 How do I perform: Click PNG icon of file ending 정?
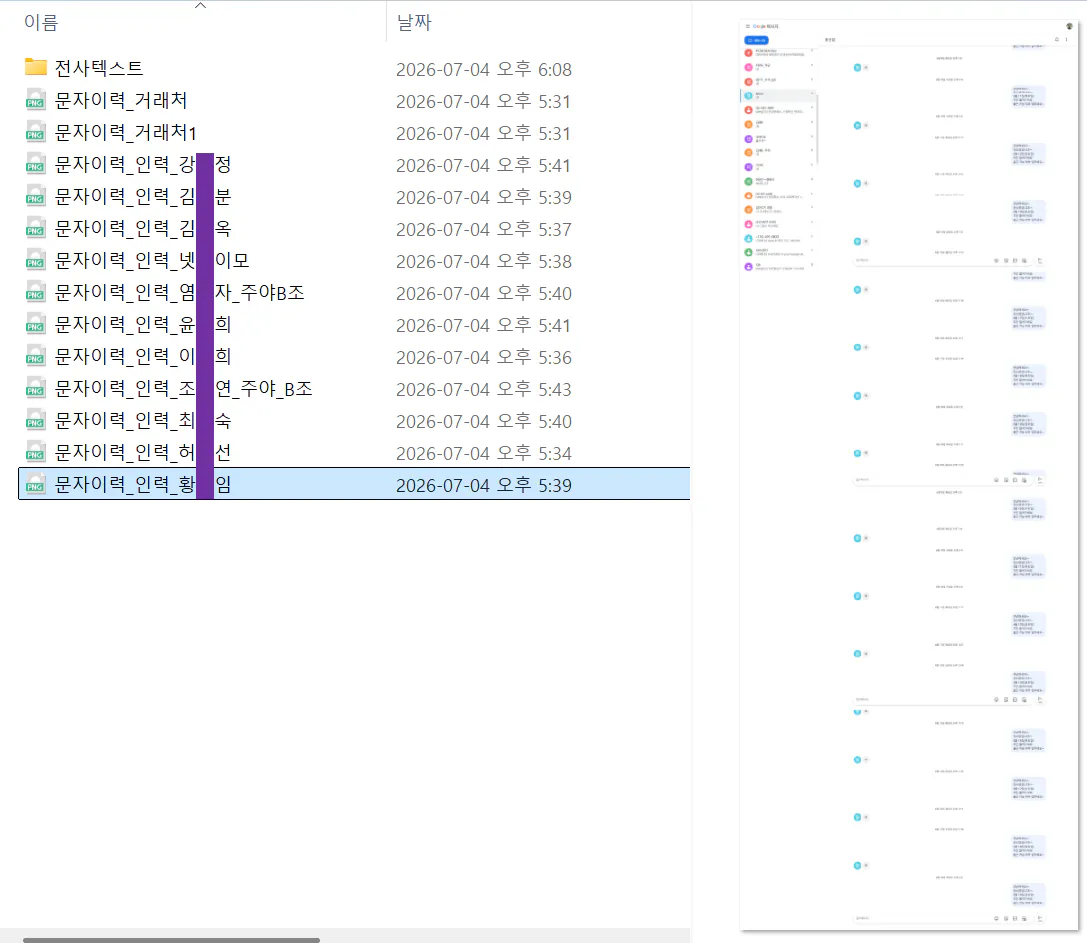coord(35,164)
